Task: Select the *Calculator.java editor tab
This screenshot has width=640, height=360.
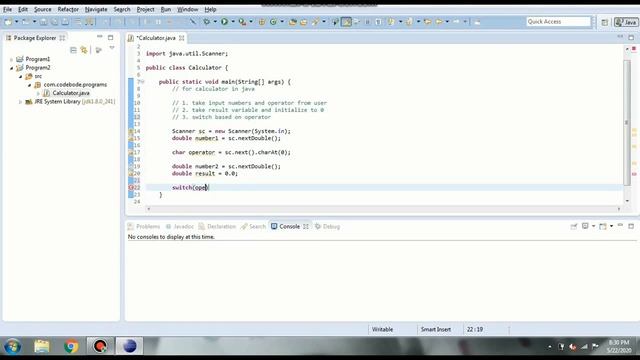Action: [156, 38]
